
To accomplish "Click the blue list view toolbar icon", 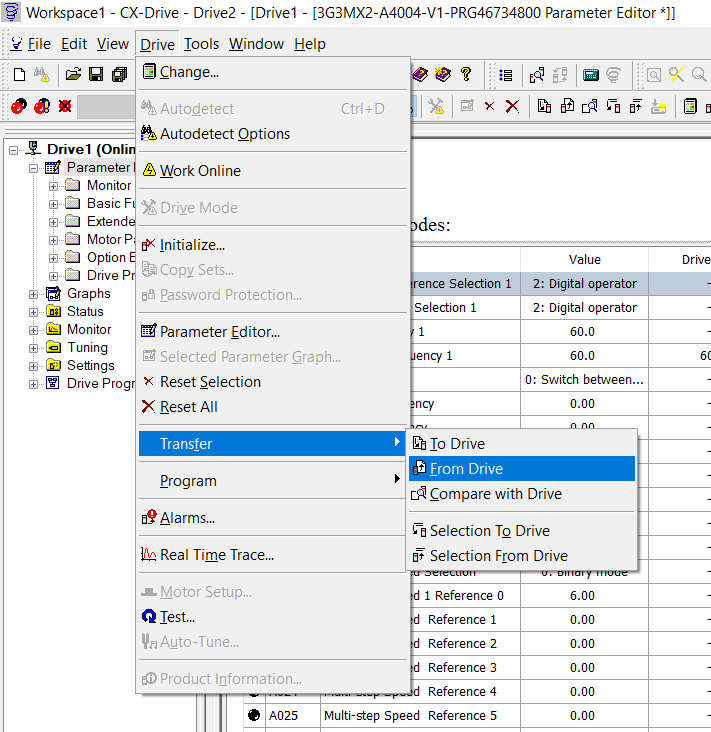I will point(506,75).
